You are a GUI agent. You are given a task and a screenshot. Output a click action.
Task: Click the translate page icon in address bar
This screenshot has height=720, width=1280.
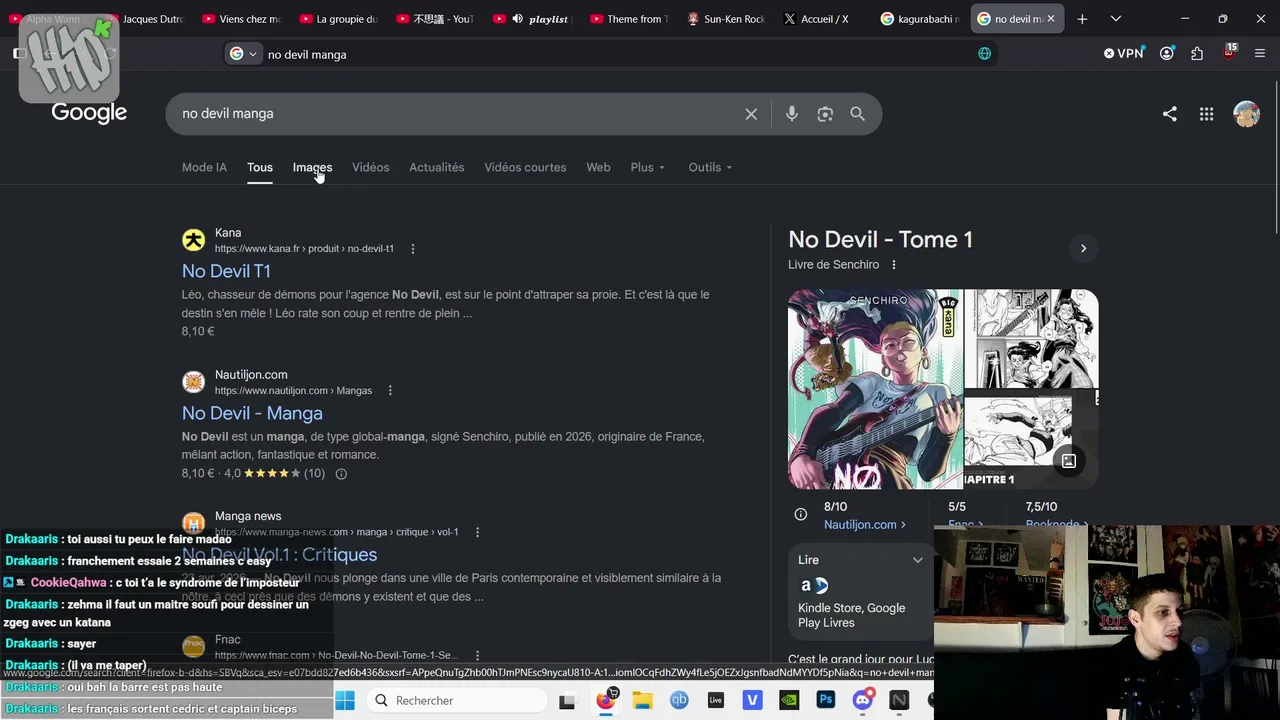point(985,54)
